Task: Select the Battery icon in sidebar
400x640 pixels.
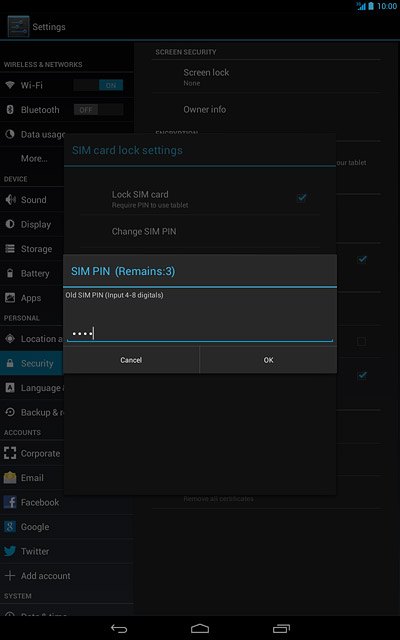Action: coord(10,273)
